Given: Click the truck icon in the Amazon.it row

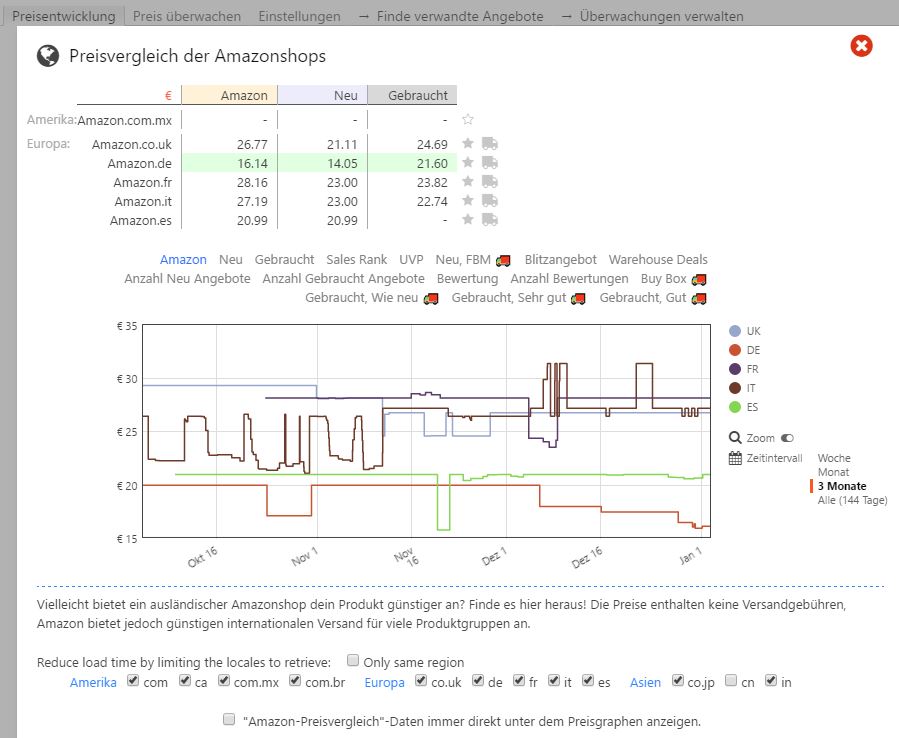Looking at the screenshot, I should [490, 200].
